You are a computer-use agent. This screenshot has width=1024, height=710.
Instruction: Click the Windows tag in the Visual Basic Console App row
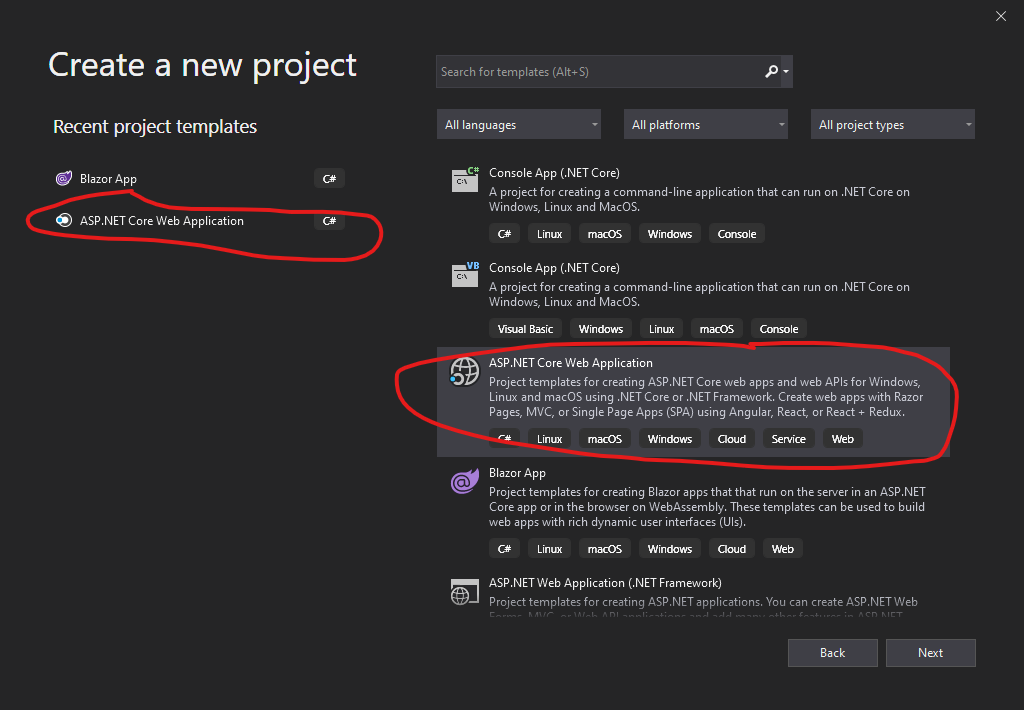pyautogui.click(x=601, y=329)
